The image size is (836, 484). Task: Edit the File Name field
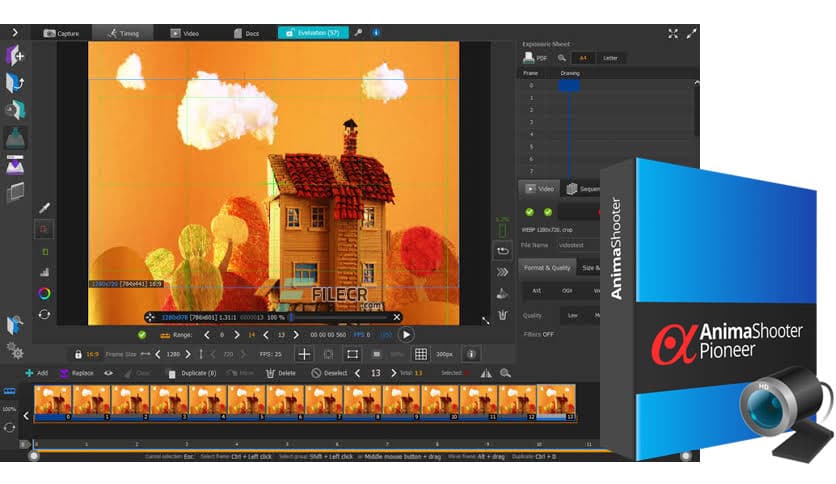pyautogui.click(x=577, y=245)
